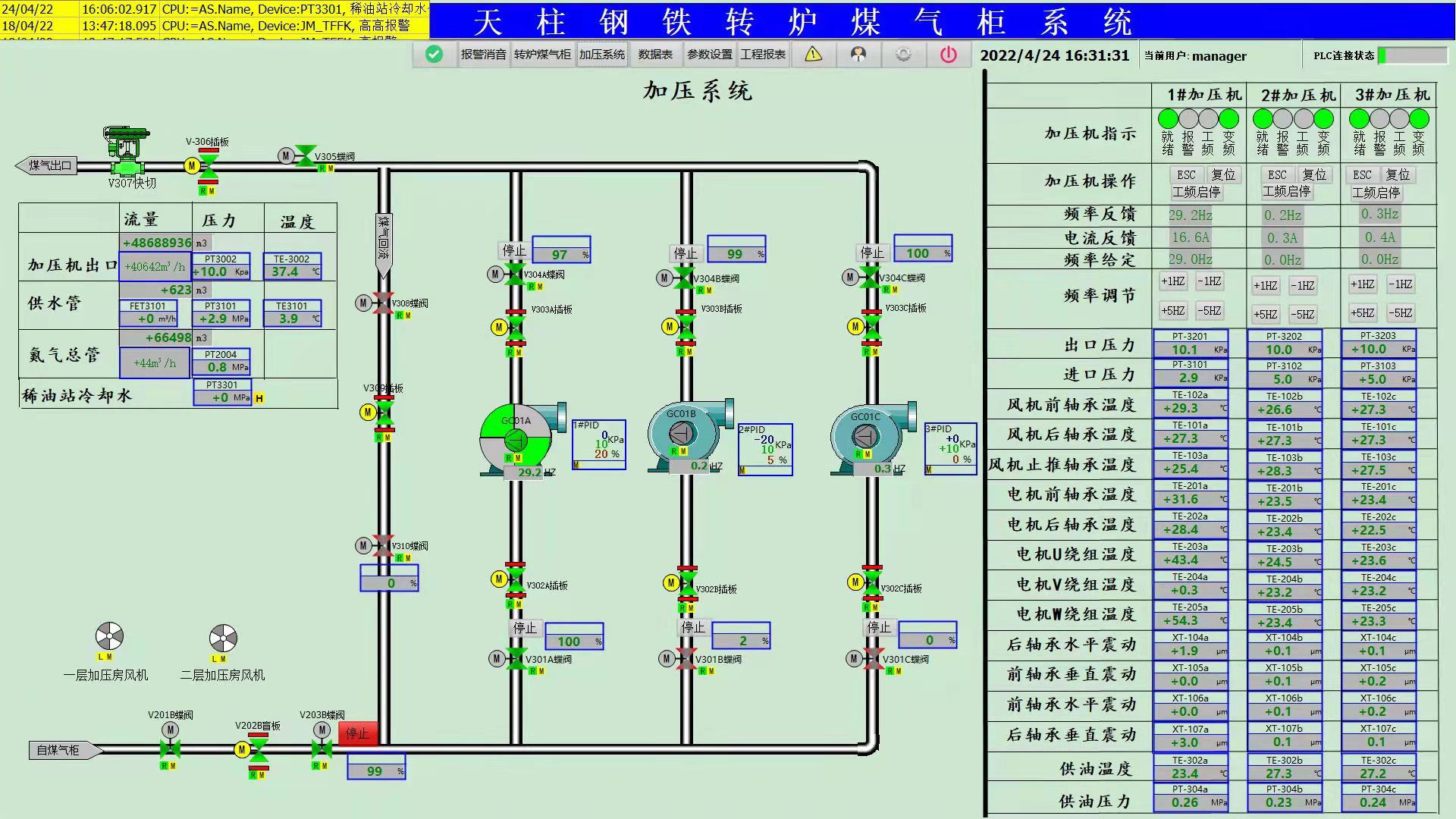The width and height of the screenshot is (1456, 819).
Task: Click the red power exit icon
Action: (x=948, y=55)
